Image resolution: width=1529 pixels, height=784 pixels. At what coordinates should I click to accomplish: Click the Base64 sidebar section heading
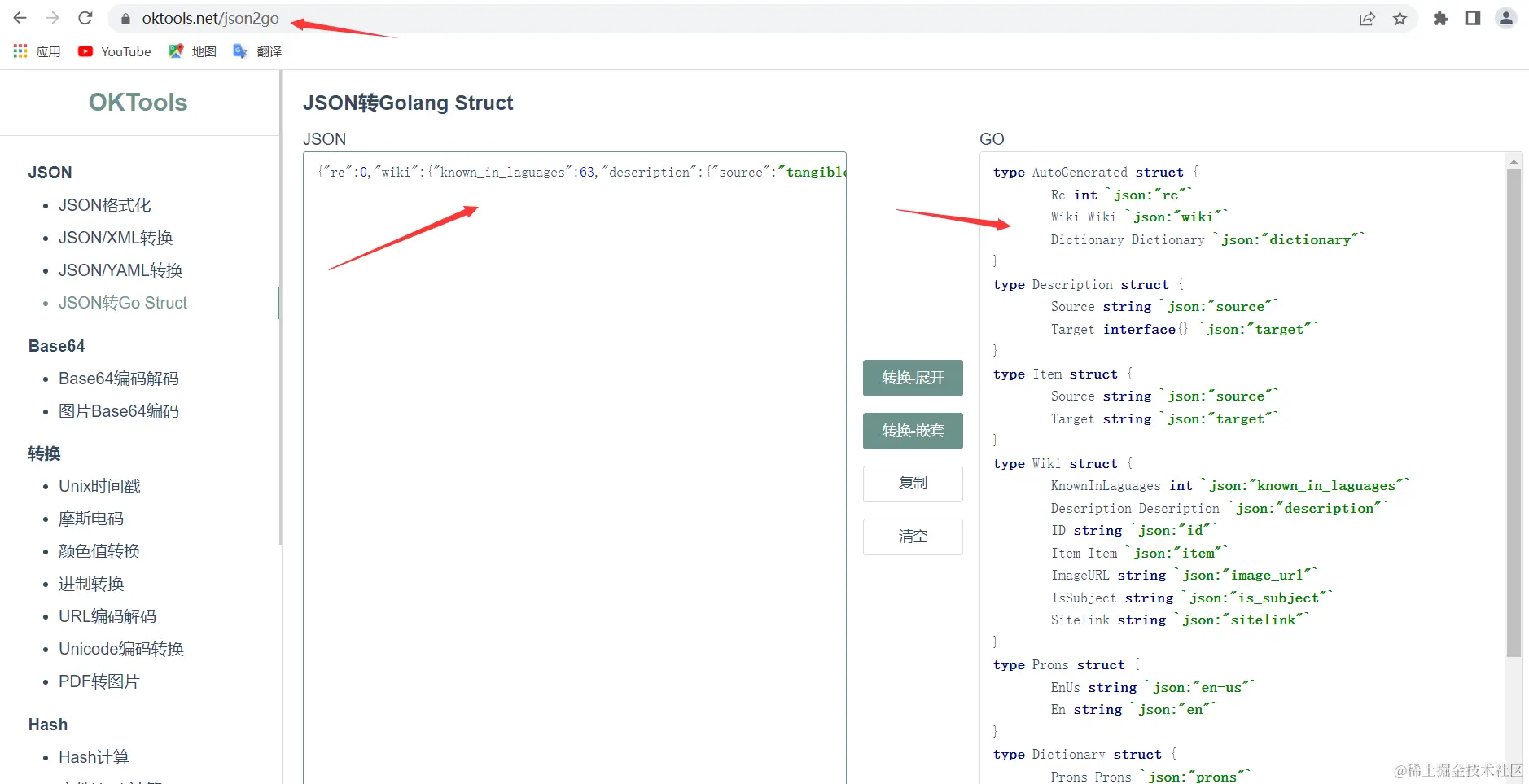(x=56, y=346)
